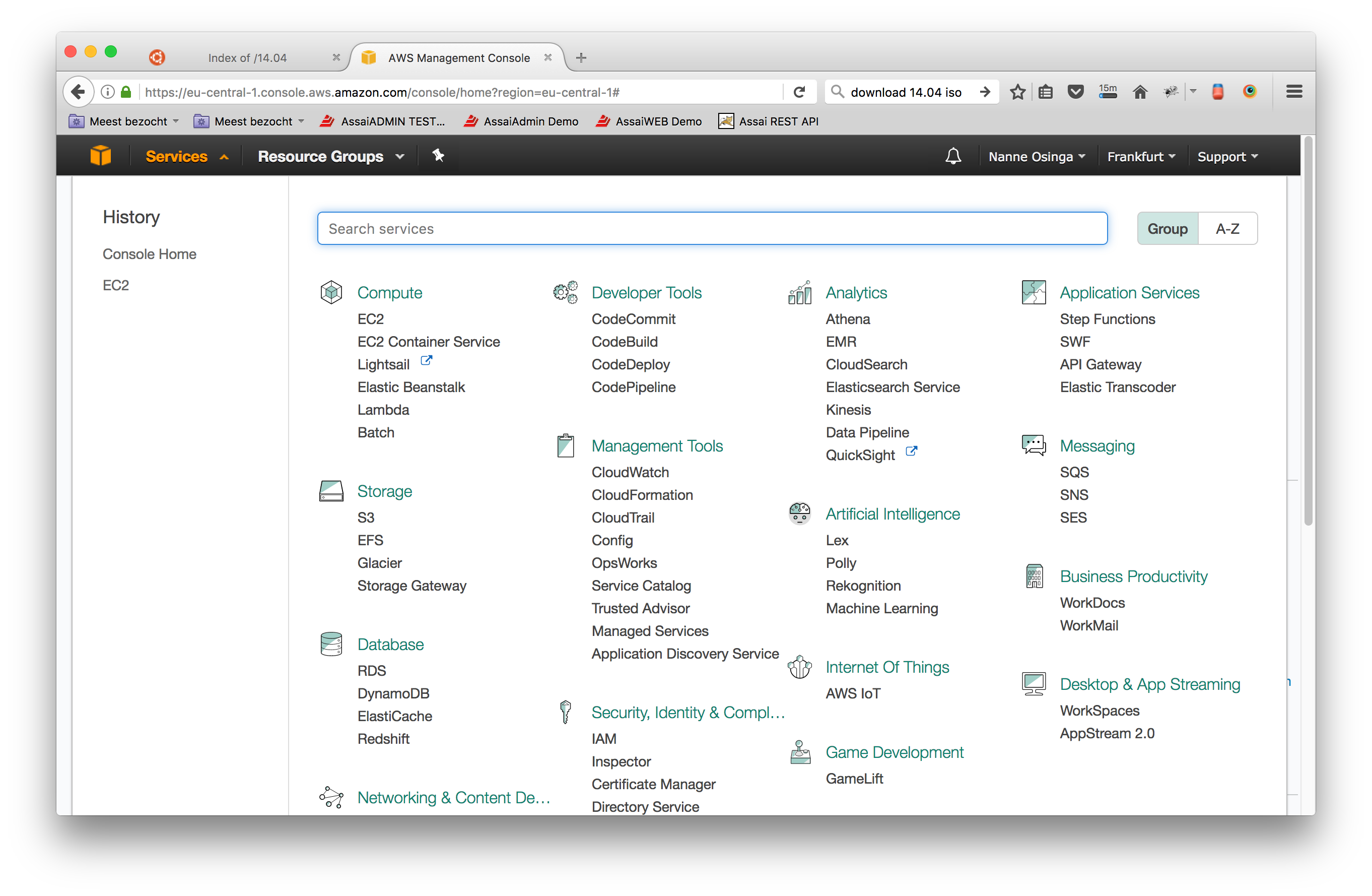Click the Business Productivity icon
The width and height of the screenshot is (1372, 896).
tap(1034, 576)
